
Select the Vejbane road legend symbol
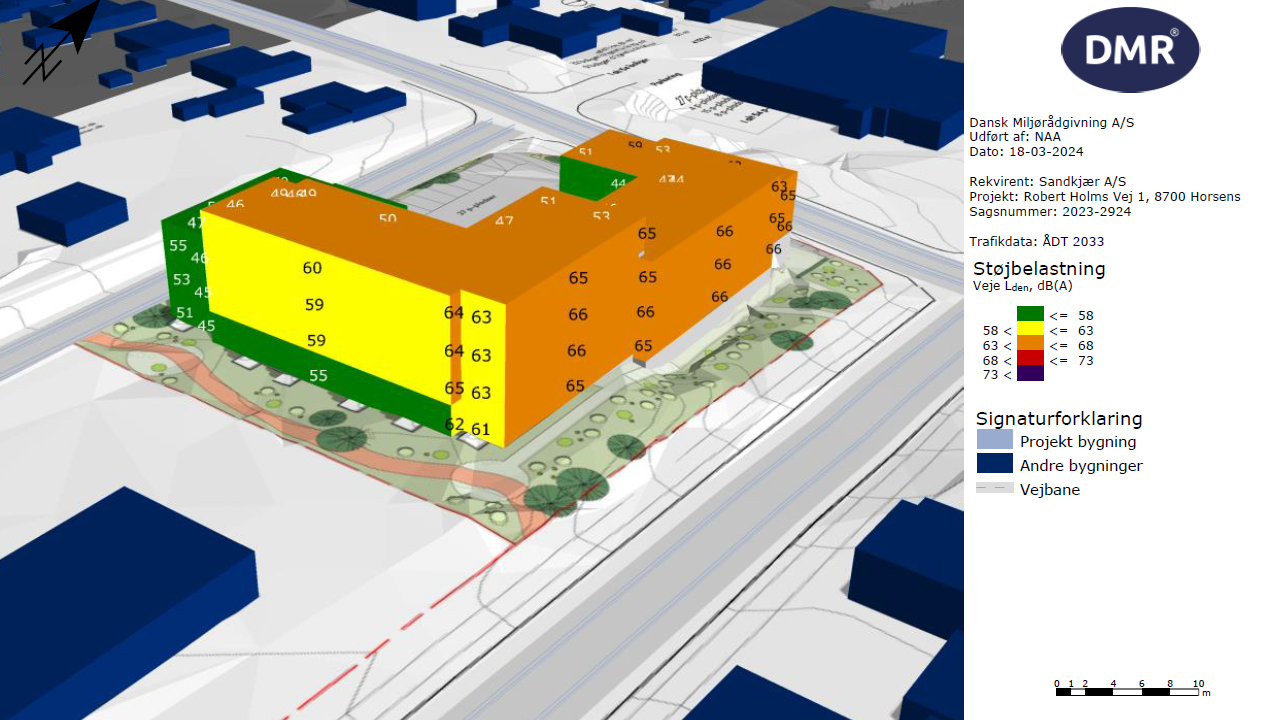[994, 489]
